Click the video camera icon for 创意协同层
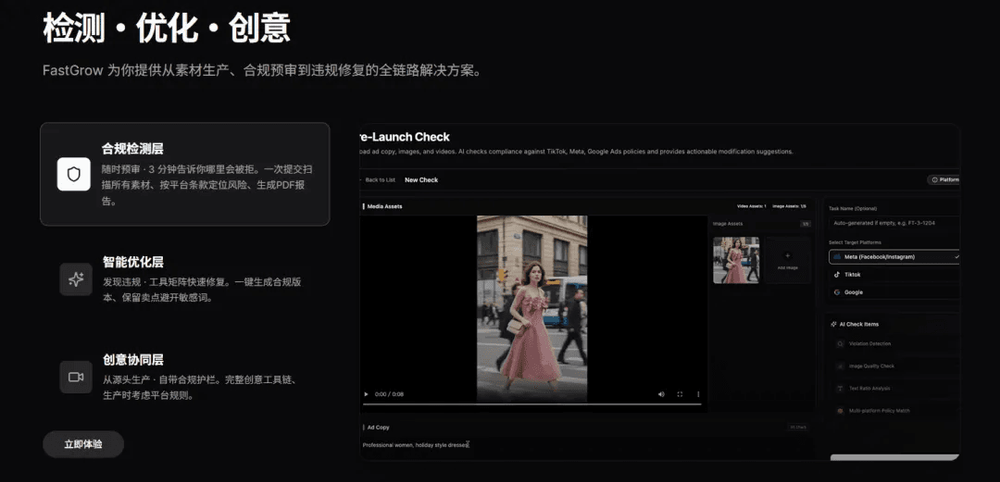This screenshot has width=1000, height=482. (75, 377)
